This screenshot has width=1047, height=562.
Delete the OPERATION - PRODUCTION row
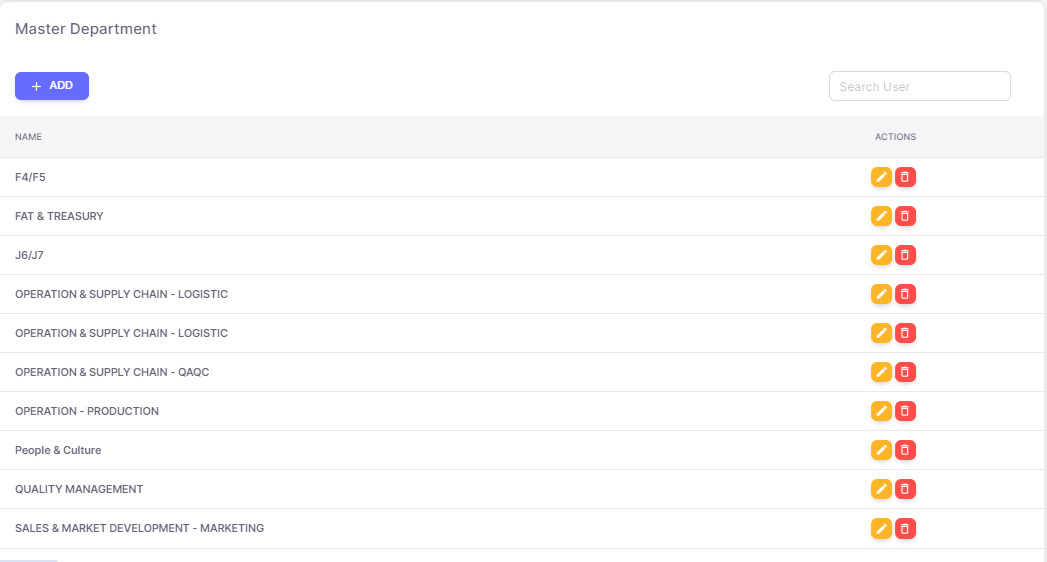pos(905,411)
